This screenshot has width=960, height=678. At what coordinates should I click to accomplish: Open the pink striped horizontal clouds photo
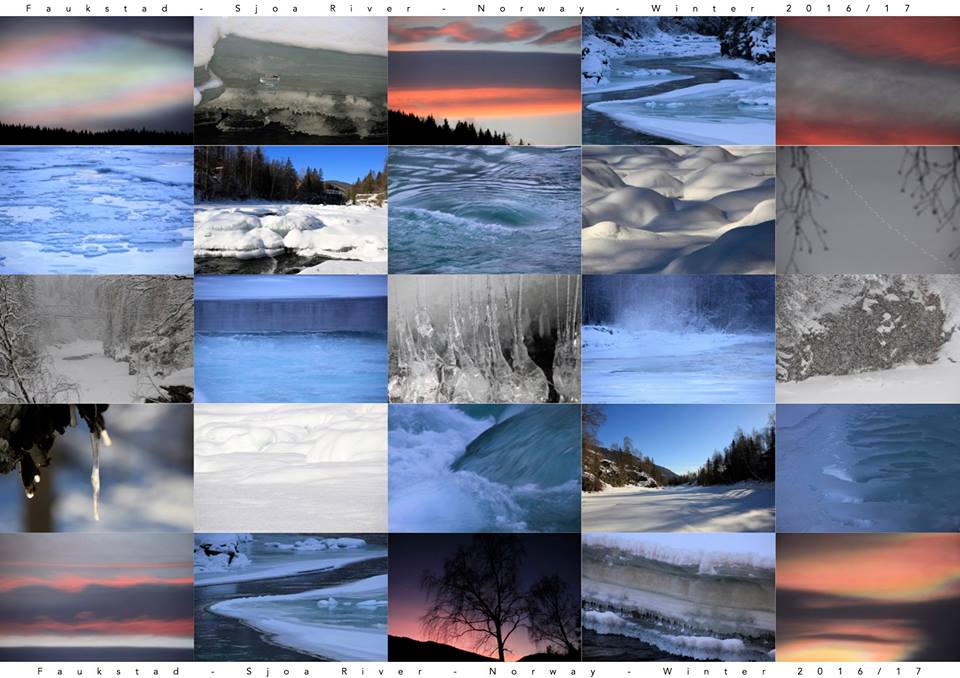(x=97, y=597)
